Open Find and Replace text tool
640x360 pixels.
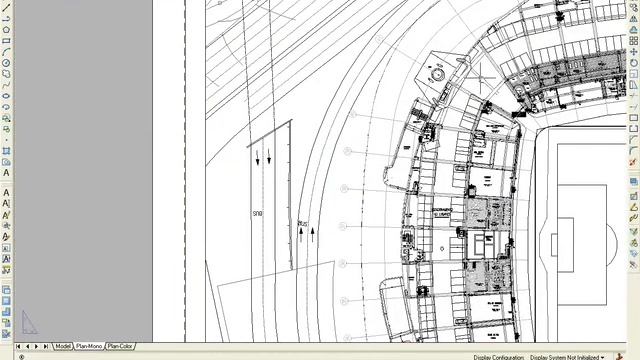pyautogui.click(x=6, y=225)
